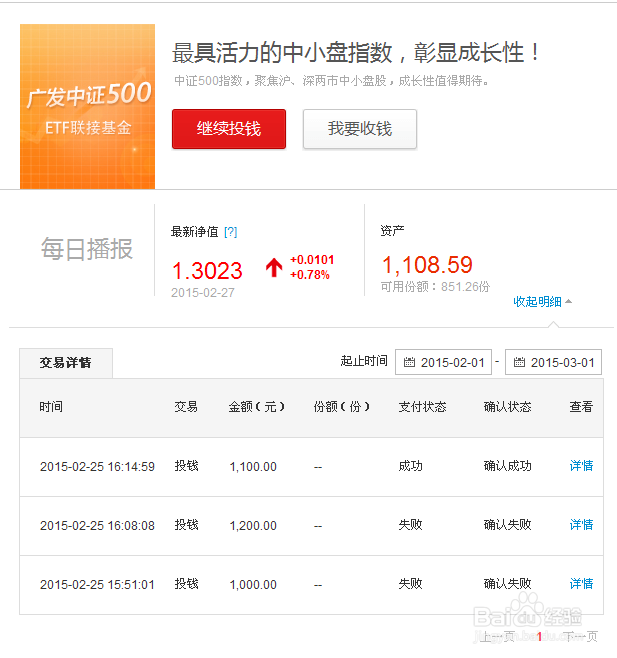This screenshot has width=617, height=658.
Task: Select the 交易详情 tab
Action: [65, 363]
